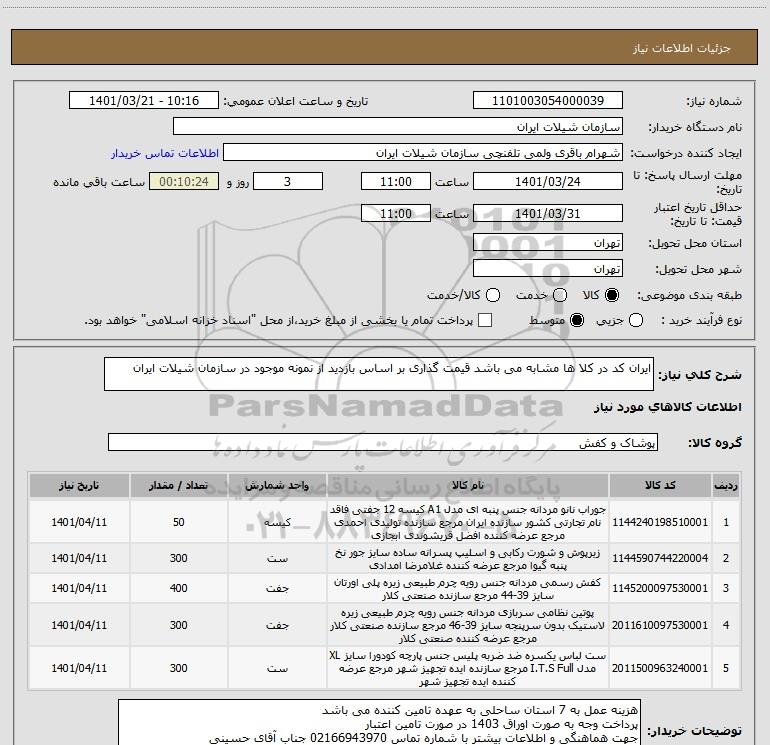Click the اطلاعات کالاهای مورد نیاز section heading
The height and width of the screenshot is (745, 770).
tap(668, 407)
